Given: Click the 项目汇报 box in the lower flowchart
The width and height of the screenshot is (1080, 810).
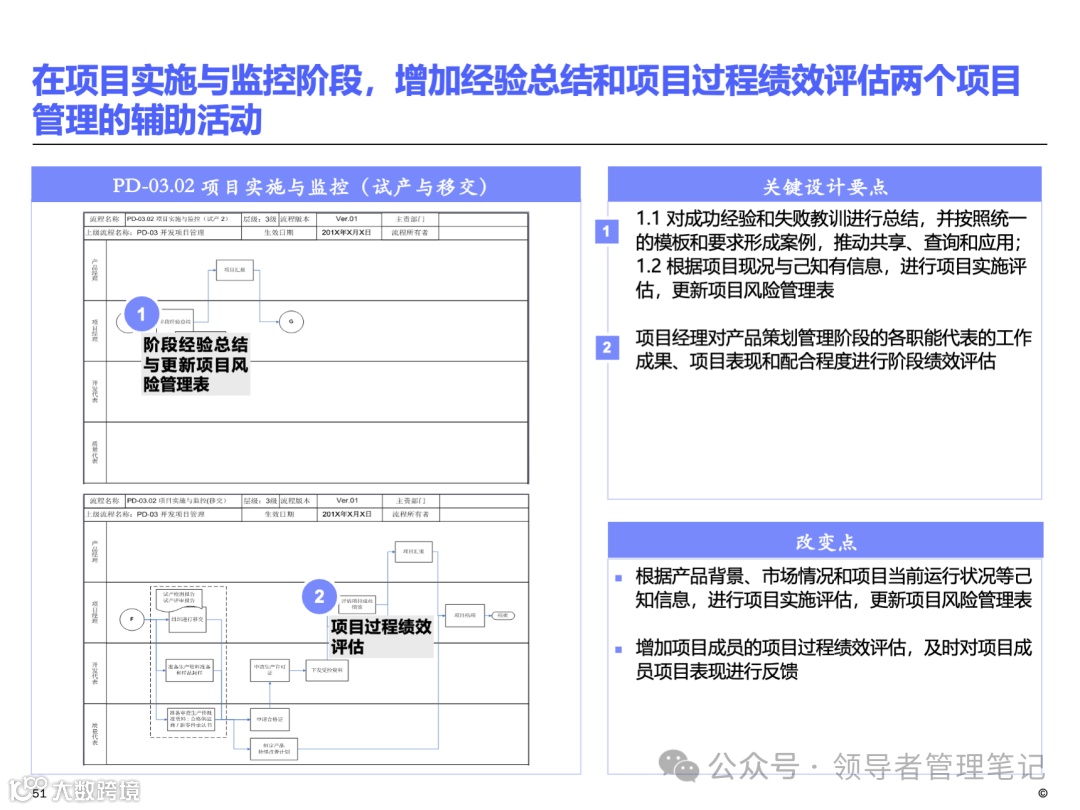Looking at the screenshot, I should pyautogui.click(x=413, y=552).
